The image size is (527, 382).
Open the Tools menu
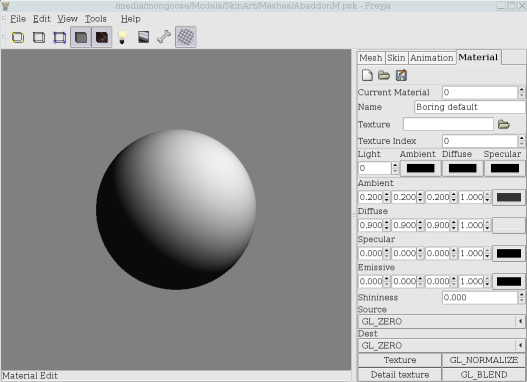95,19
